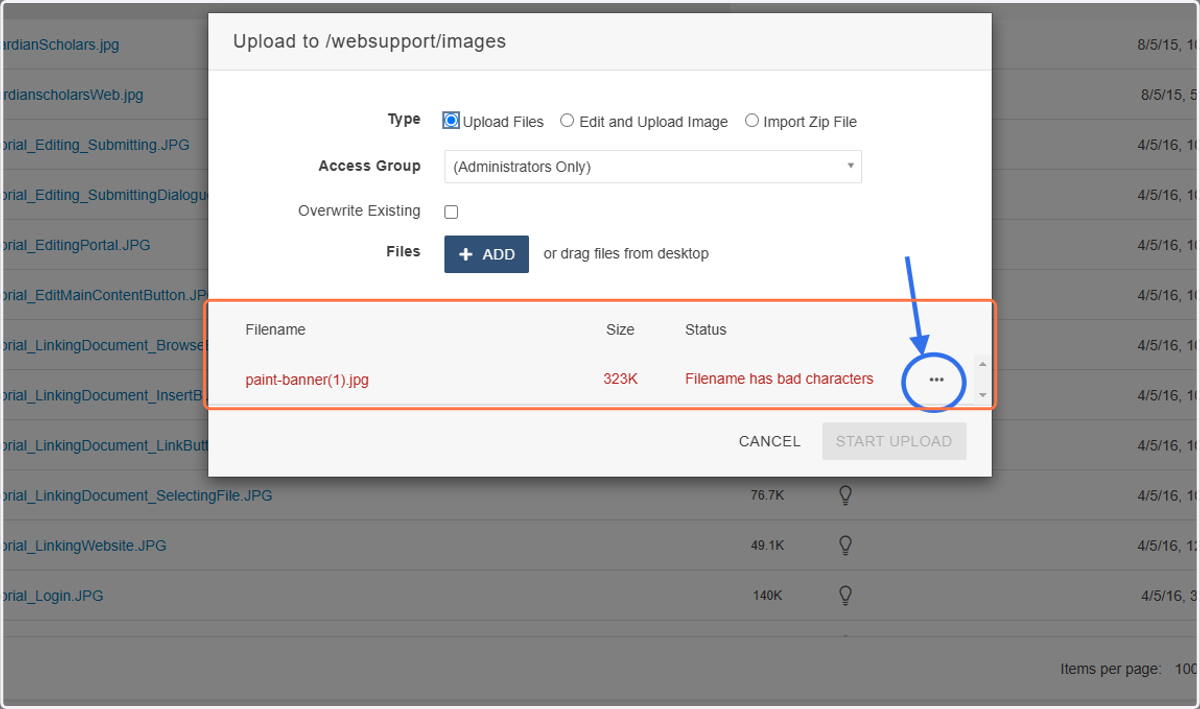Click the file list scrollbar down arrow
The width and height of the screenshot is (1200, 709).
pyautogui.click(x=982, y=395)
